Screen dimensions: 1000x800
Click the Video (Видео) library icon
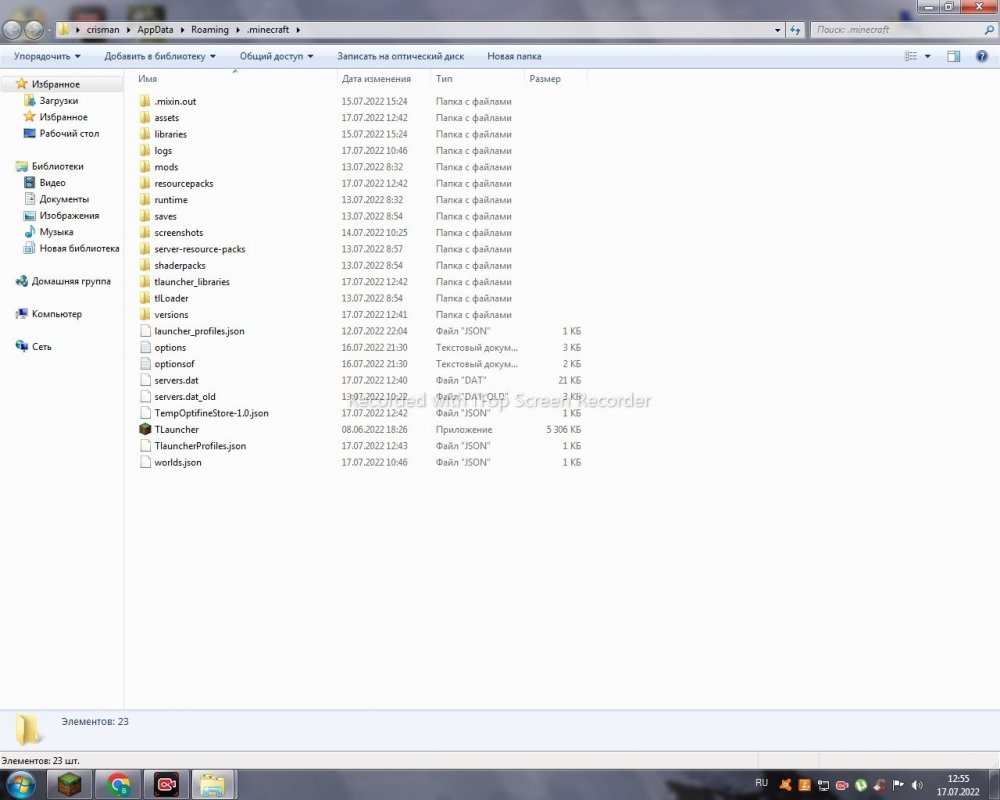29,183
